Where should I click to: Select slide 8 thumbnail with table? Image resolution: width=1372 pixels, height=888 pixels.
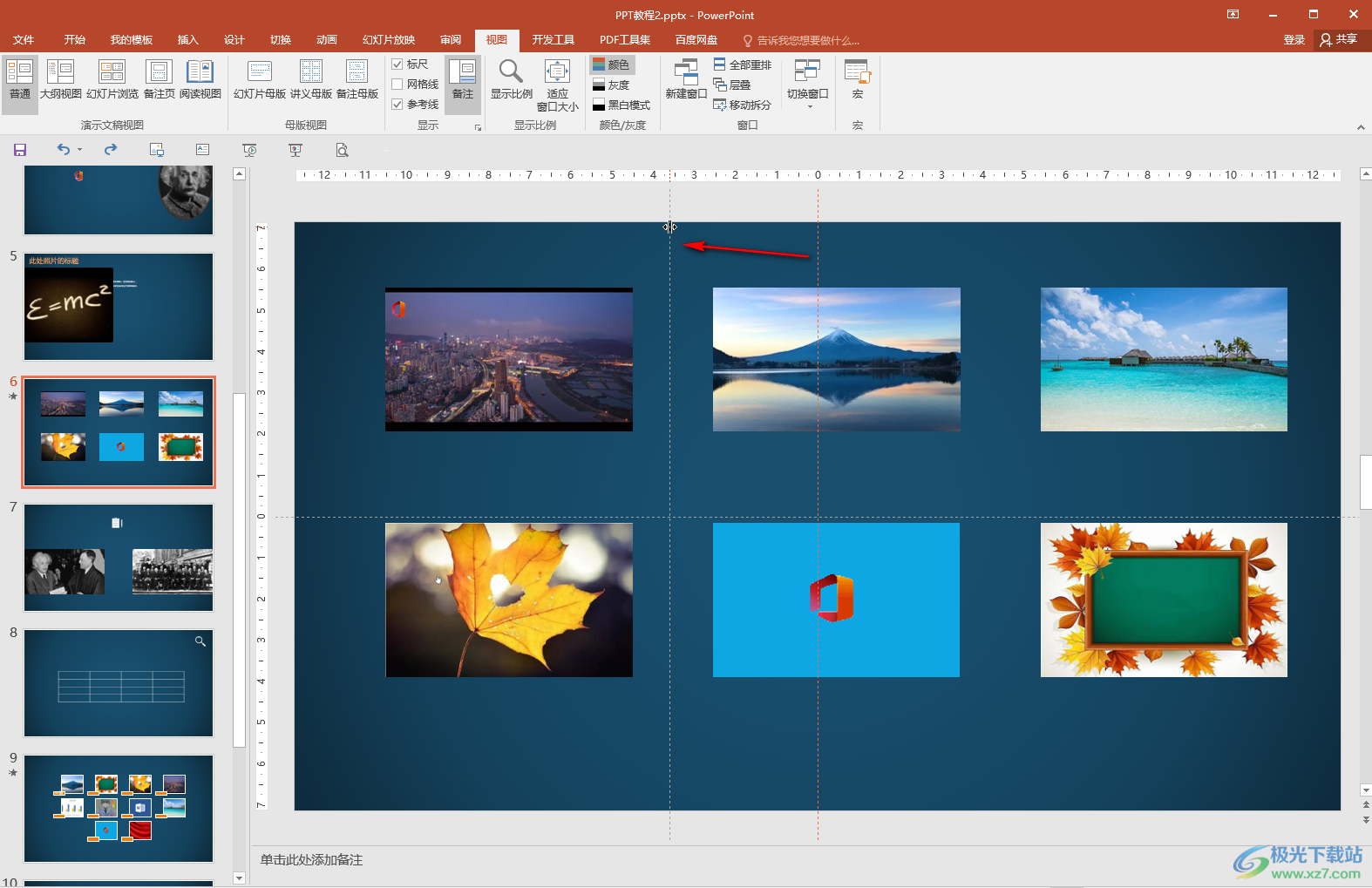tap(119, 683)
